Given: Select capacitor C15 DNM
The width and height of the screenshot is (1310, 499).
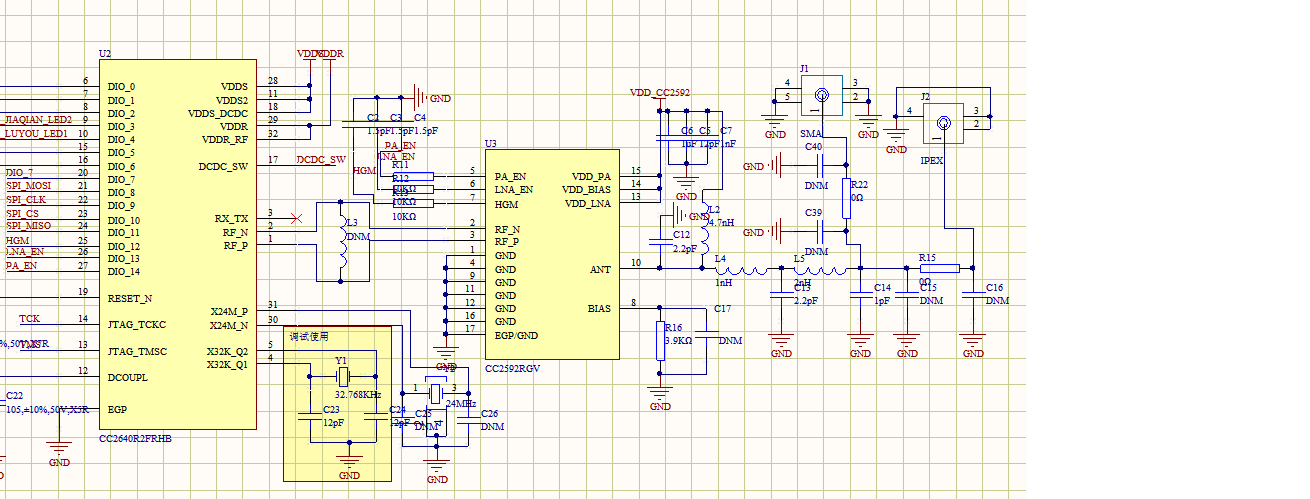Looking at the screenshot, I should [x=907, y=294].
